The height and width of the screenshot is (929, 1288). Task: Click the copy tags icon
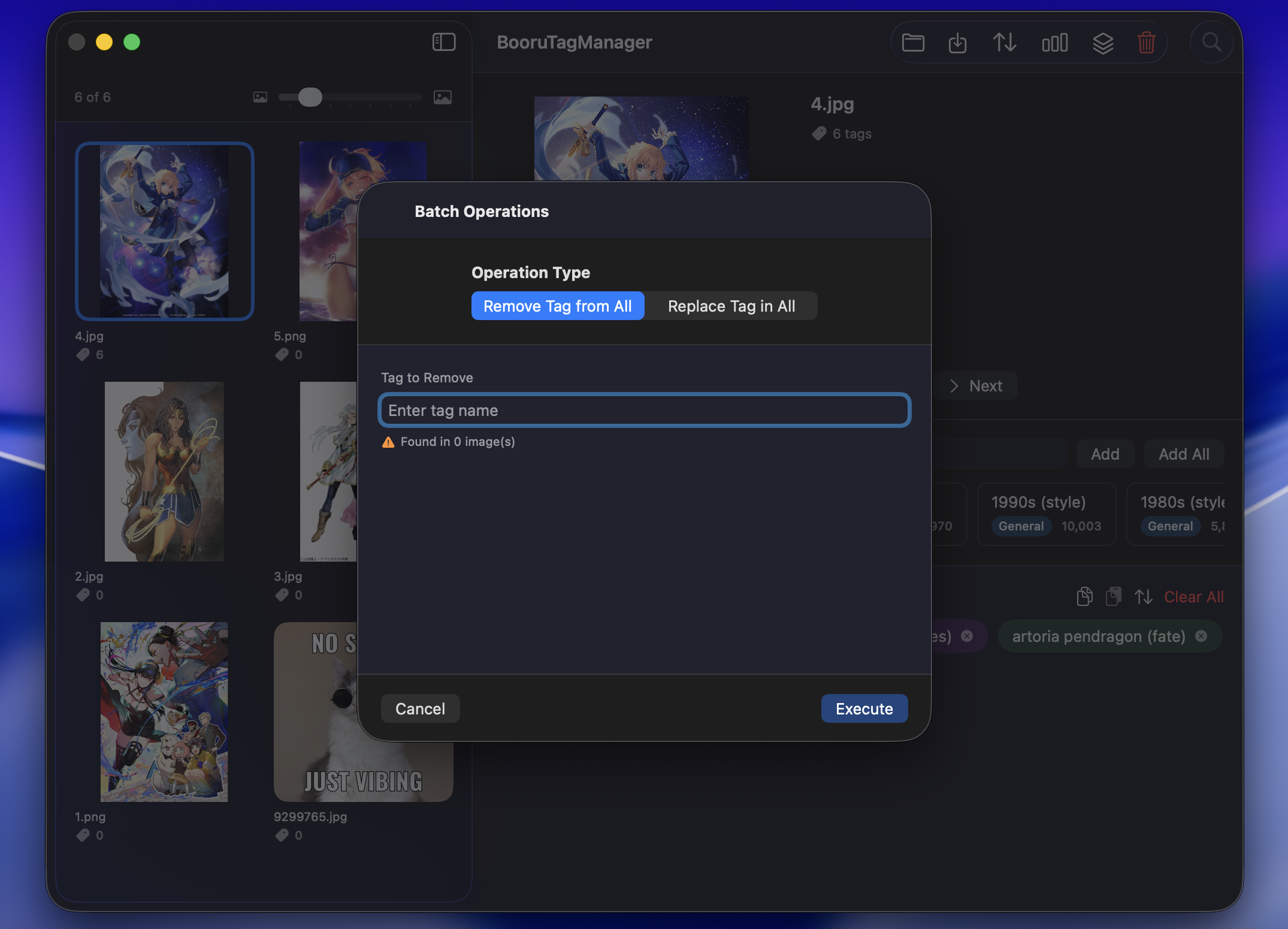(x=1084, y=596)
